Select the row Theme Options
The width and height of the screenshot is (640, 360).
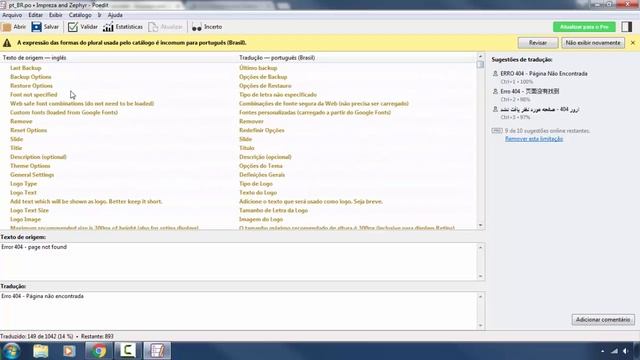click(238, 166)
